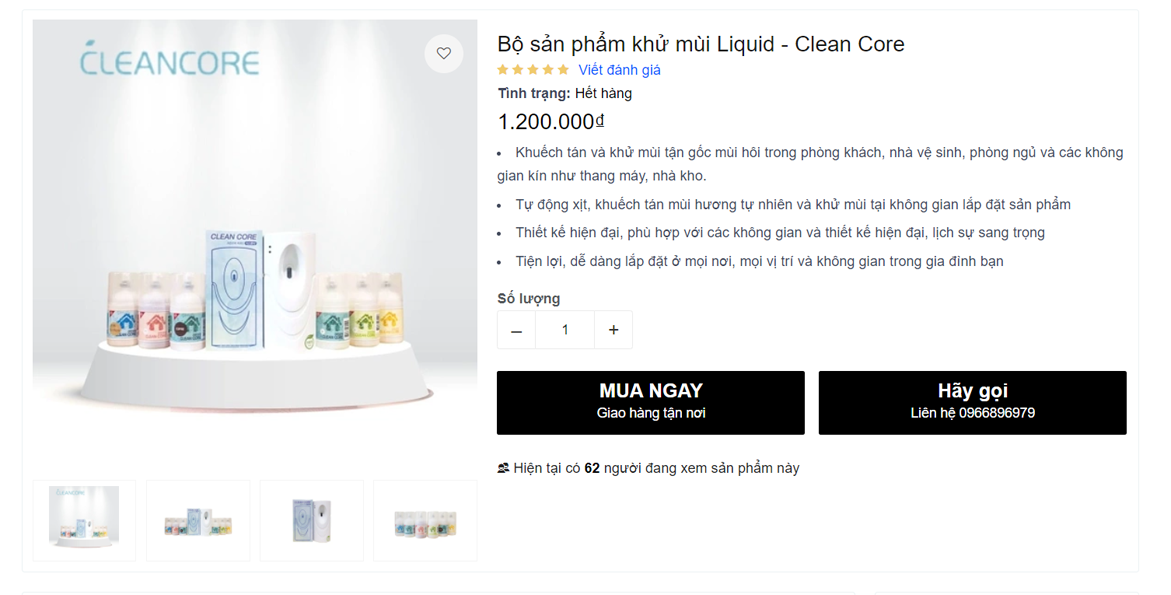Open the Viết đánh giá review link
The height and width of the screenshot is (595, 1171).
(619, 70)
